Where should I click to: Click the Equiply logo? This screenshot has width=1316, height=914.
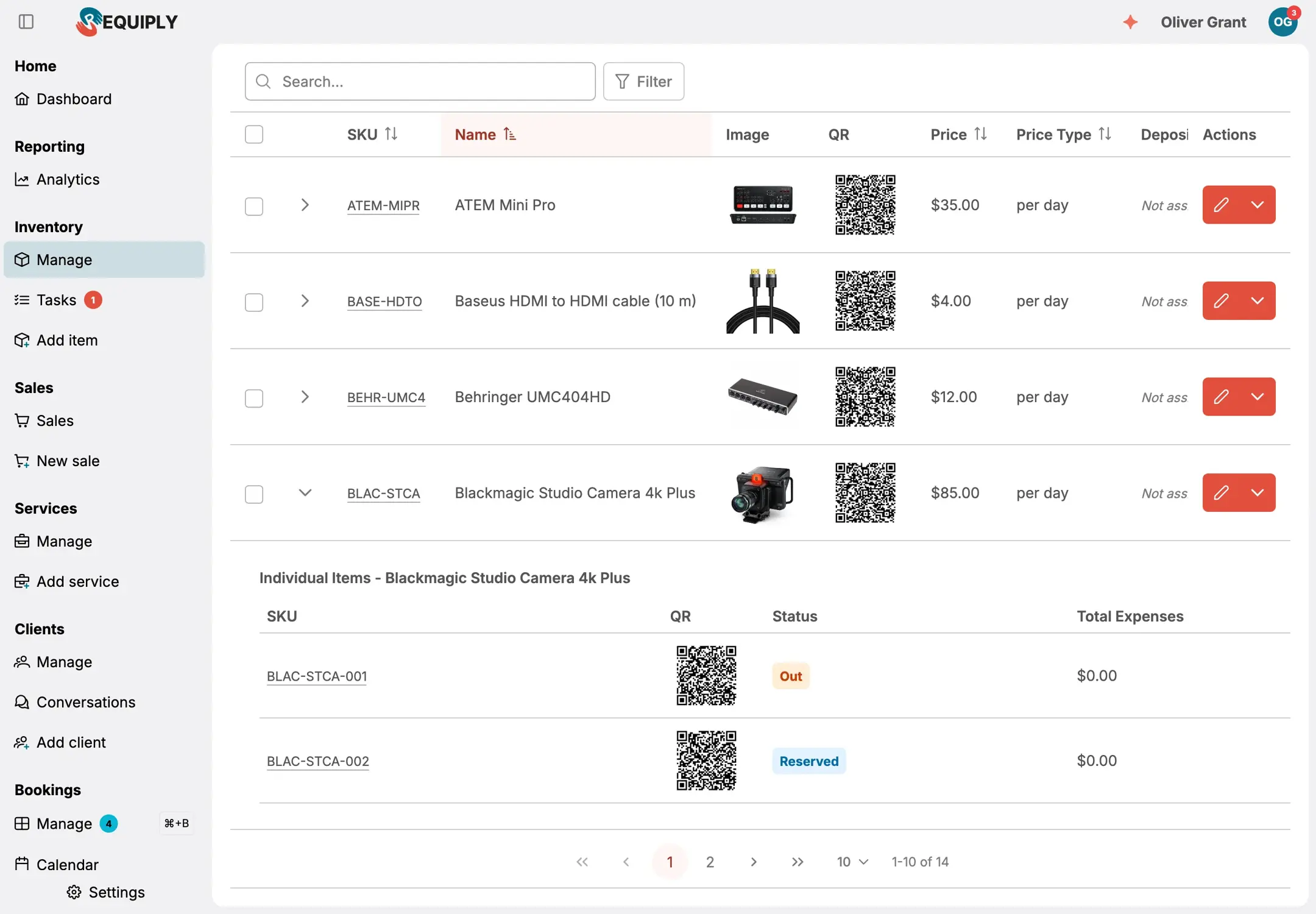tap(127, 22)
